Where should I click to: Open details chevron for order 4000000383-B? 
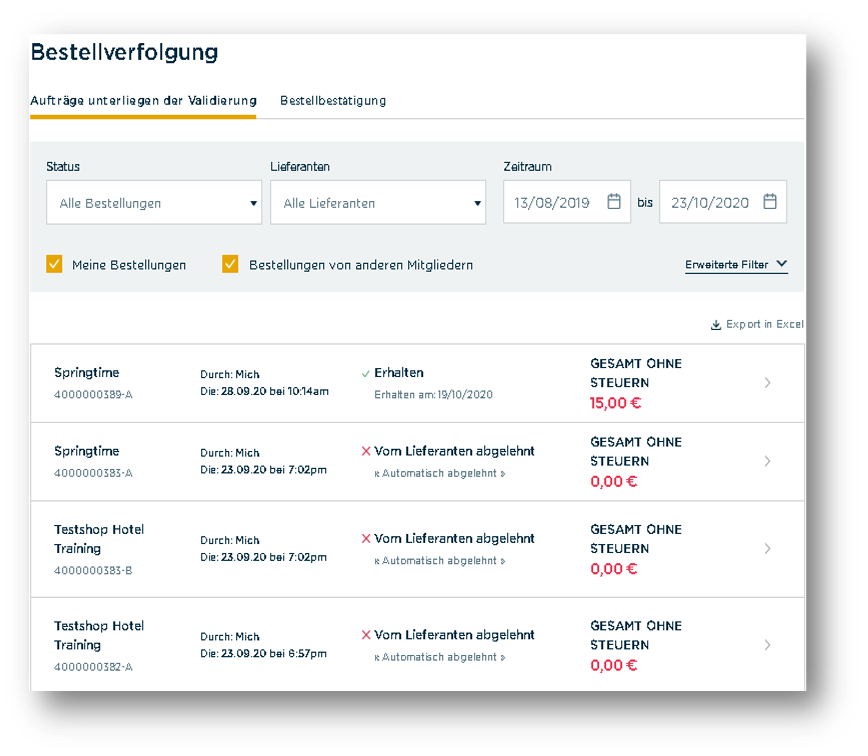click(x=767, y=549)
